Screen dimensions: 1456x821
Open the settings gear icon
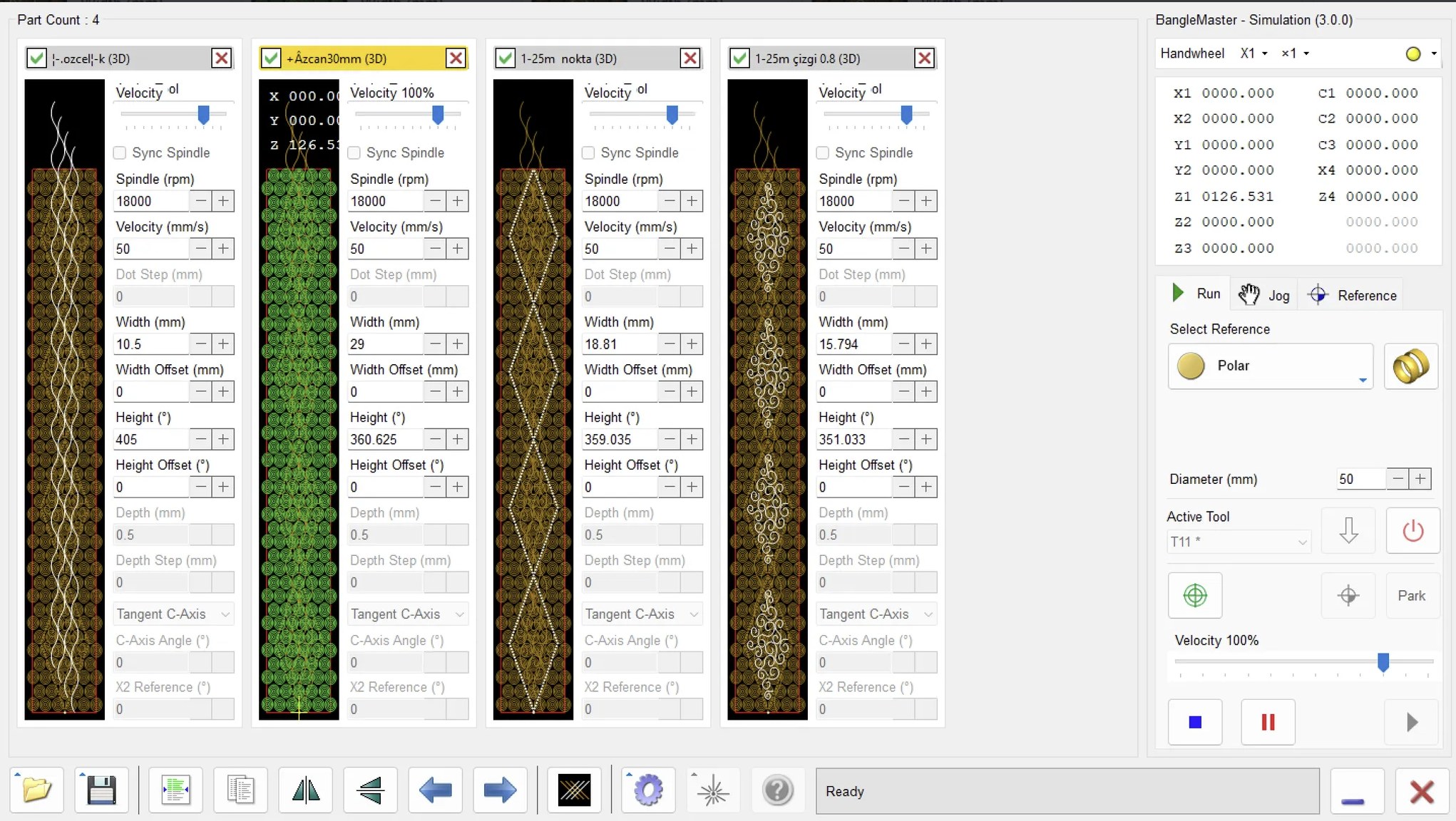pyautogui.click(x=647, y=790)
